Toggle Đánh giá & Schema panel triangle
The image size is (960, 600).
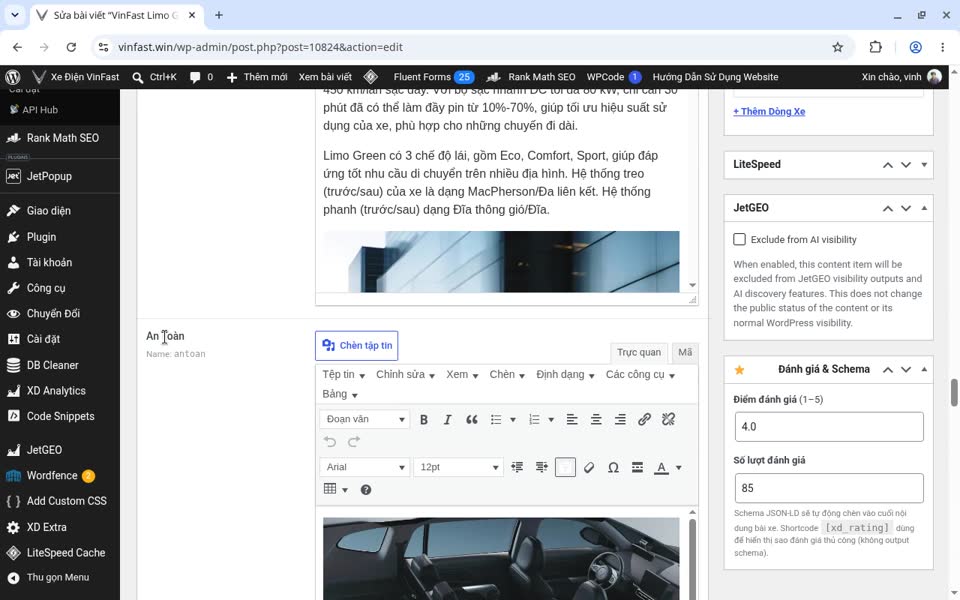[x=924, y=369]
